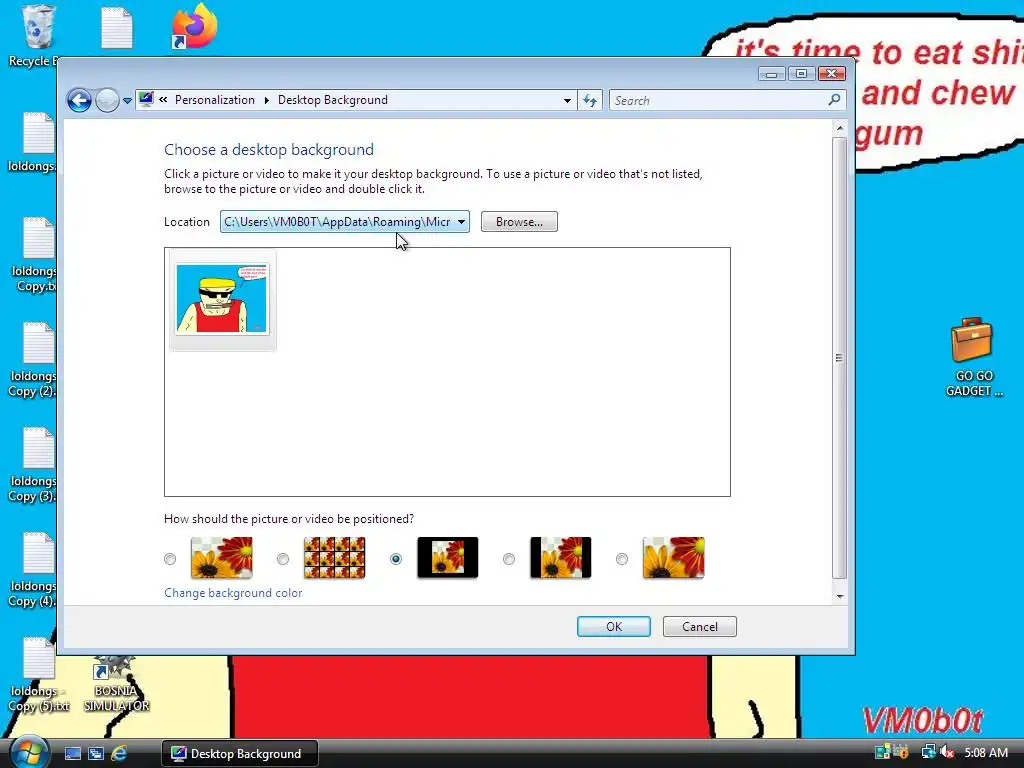Click the 5:08 AM taskbar clock
This screenshot has height=768, width=1024.
986,753
